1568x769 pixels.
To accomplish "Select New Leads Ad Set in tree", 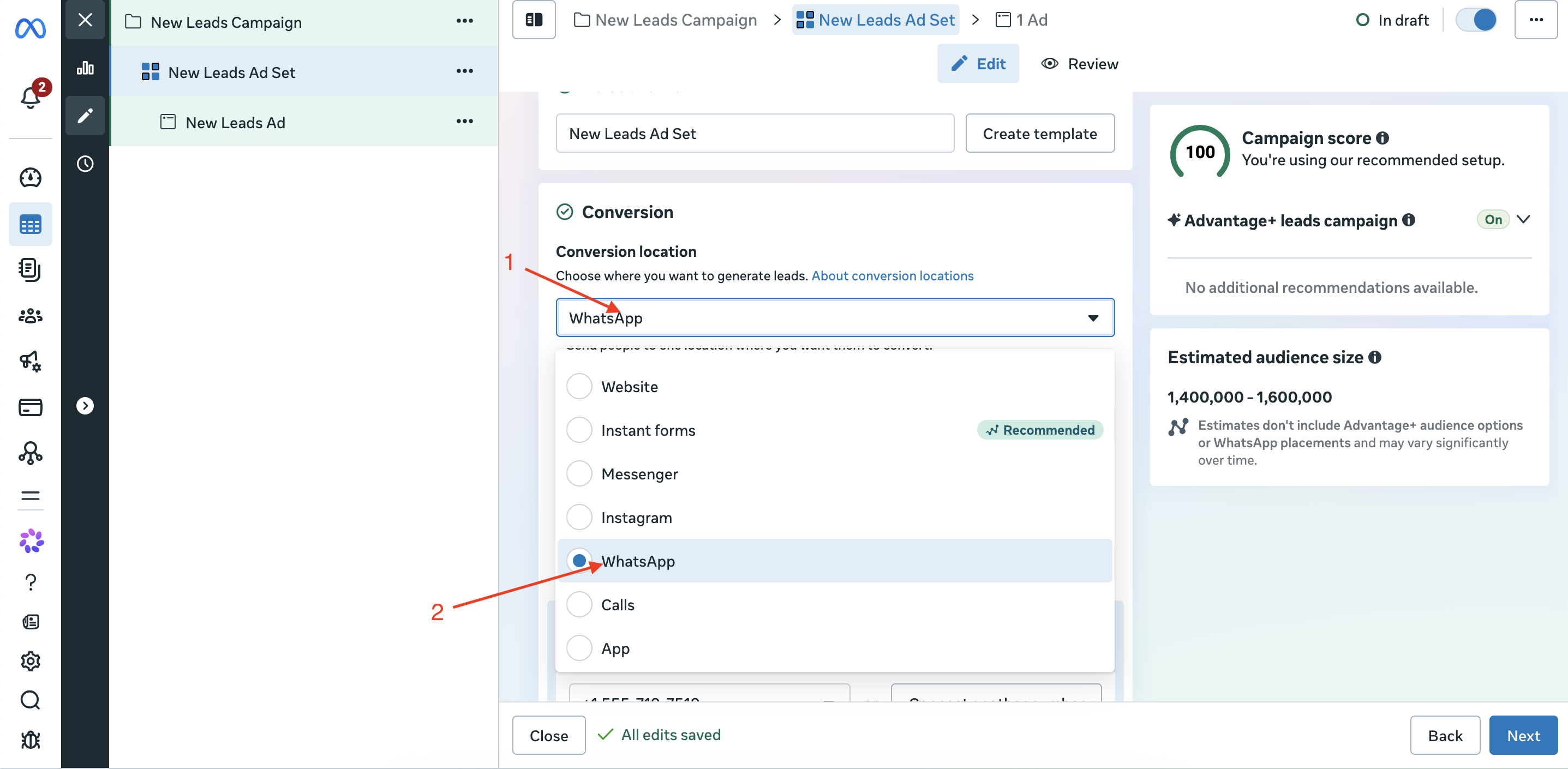I will 232,72.
